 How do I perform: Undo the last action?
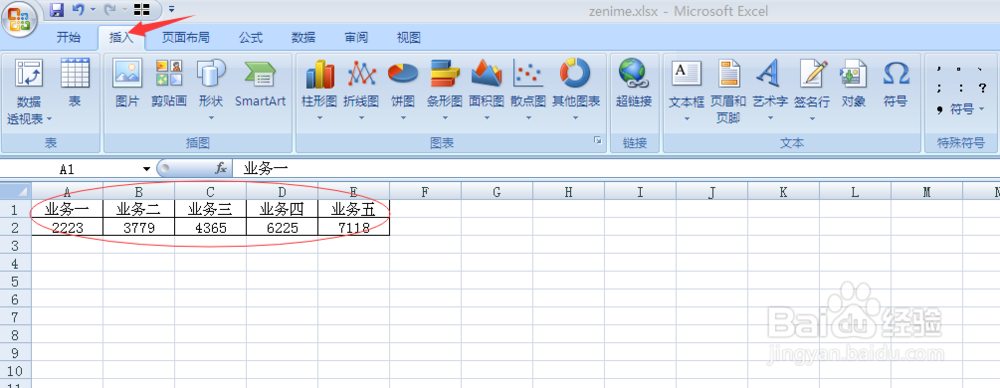78,10
